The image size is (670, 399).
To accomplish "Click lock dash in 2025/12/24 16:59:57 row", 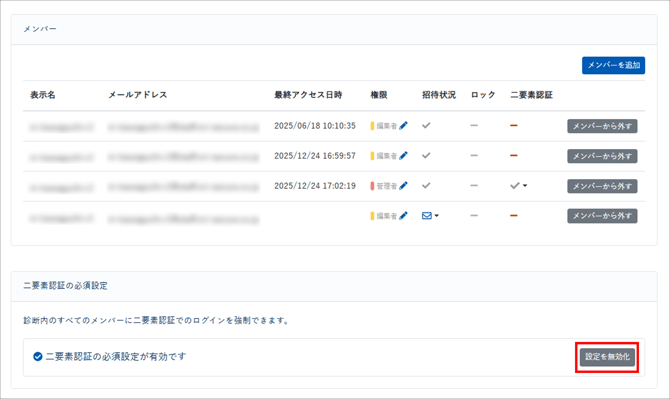I will coord(474,155).
